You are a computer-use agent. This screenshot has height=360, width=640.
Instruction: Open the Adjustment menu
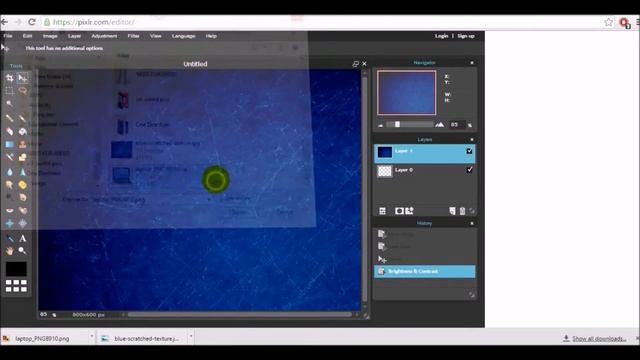click(104, 36)
